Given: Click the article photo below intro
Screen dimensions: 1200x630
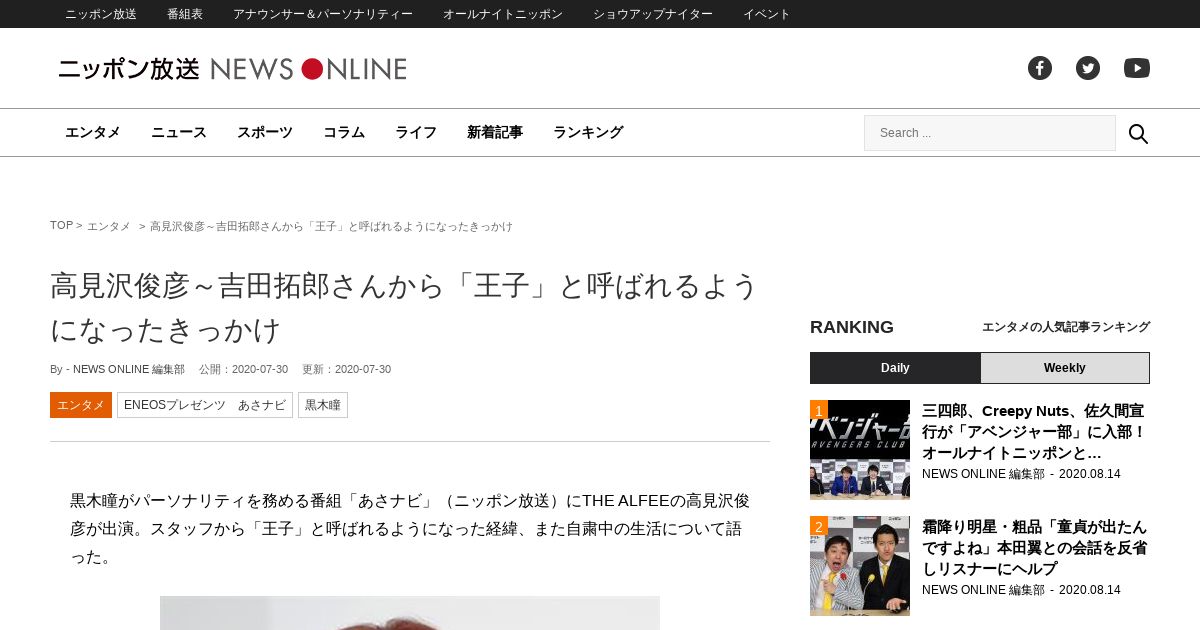Looking at the screenshot, I should [x=410, y=613].
